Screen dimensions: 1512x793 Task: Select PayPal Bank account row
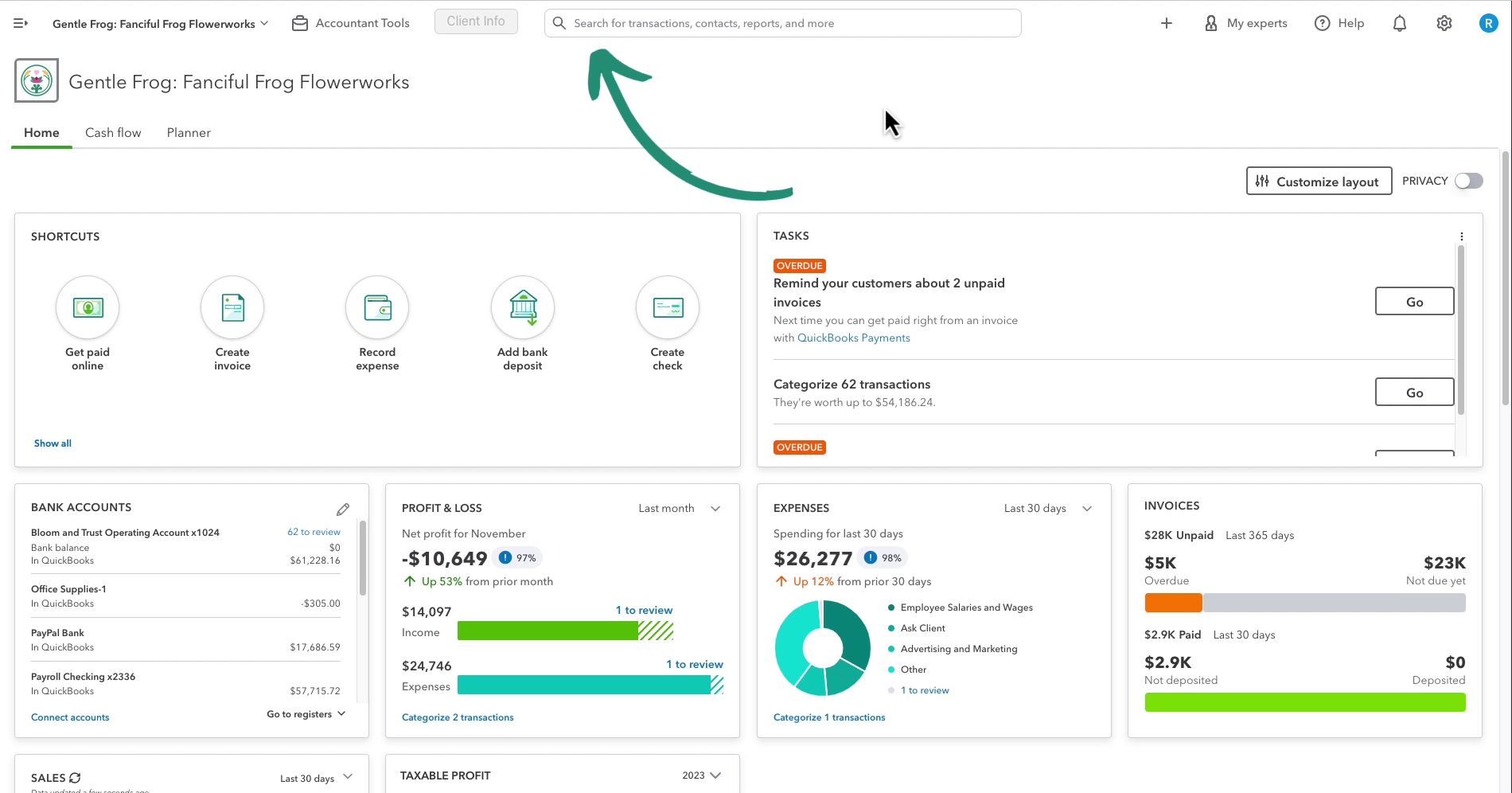click(185, 640)
